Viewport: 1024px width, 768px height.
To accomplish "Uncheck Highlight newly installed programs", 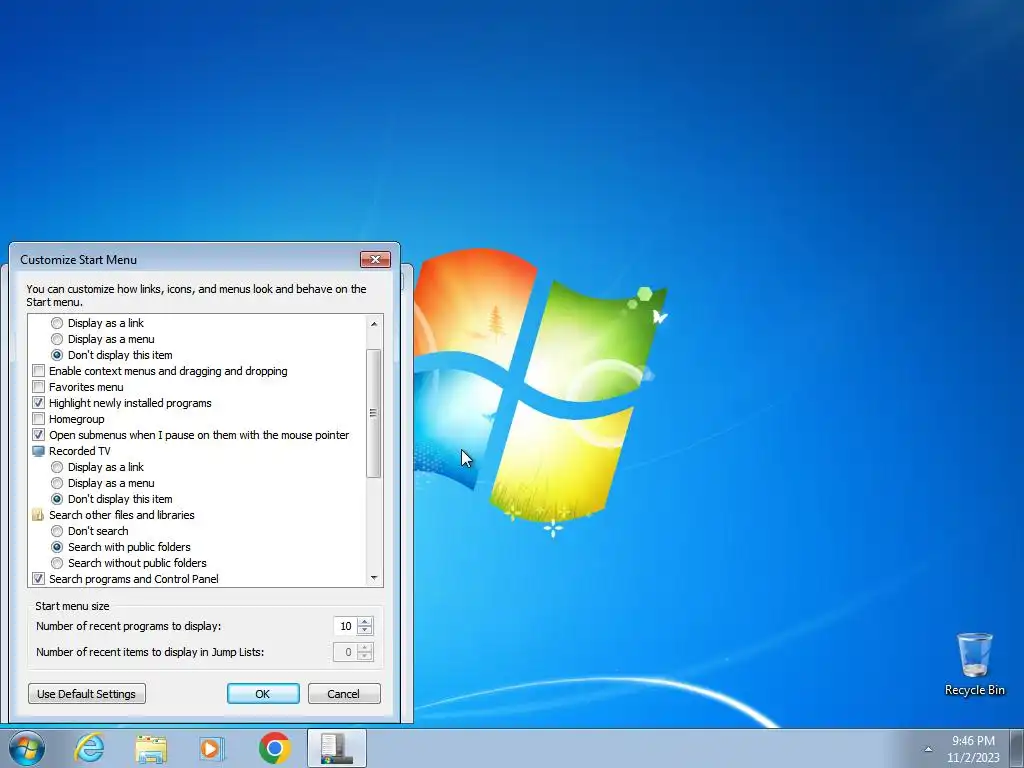I will 39,403.
